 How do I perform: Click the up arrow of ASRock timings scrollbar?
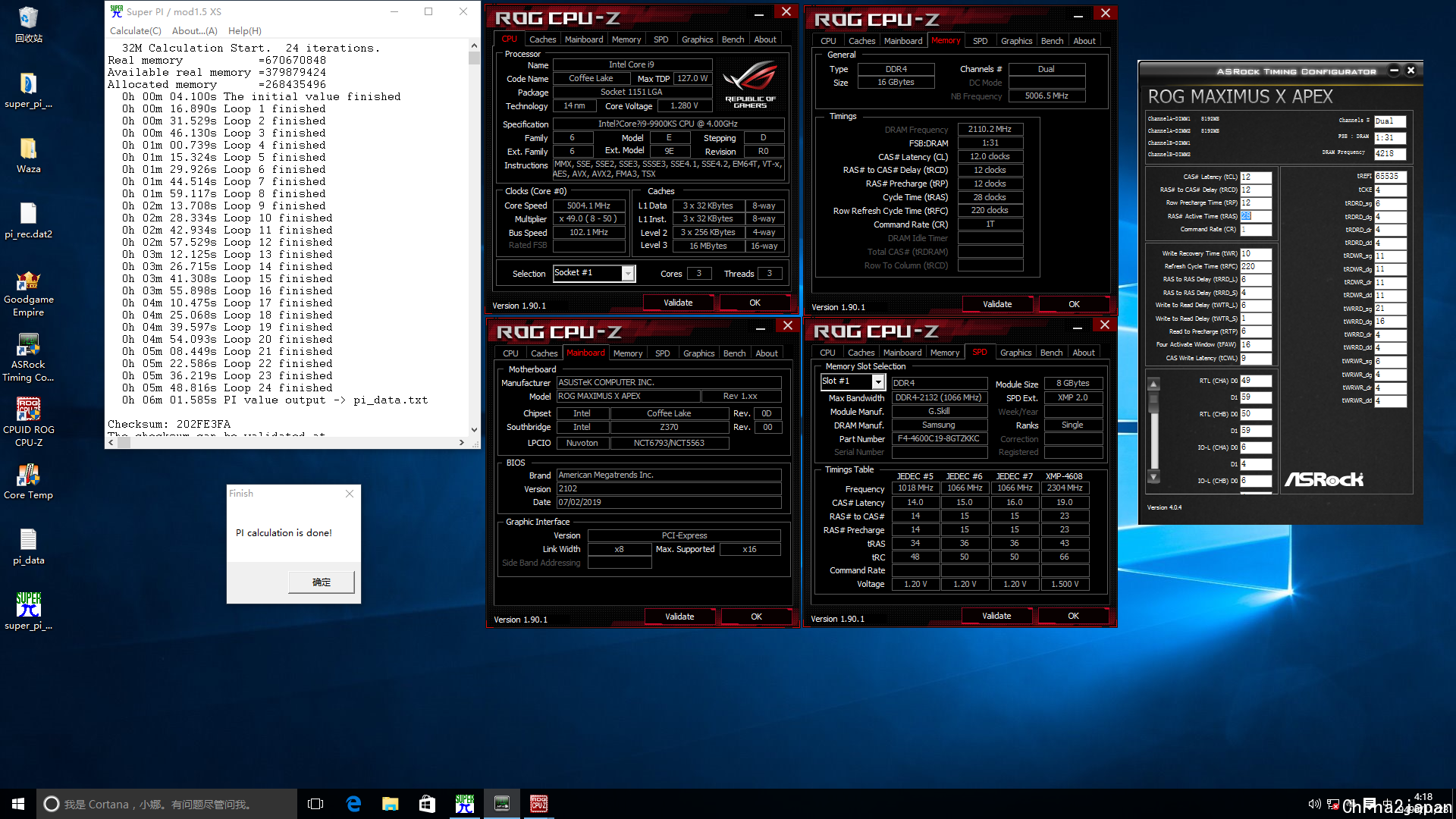click(1153, 384)
